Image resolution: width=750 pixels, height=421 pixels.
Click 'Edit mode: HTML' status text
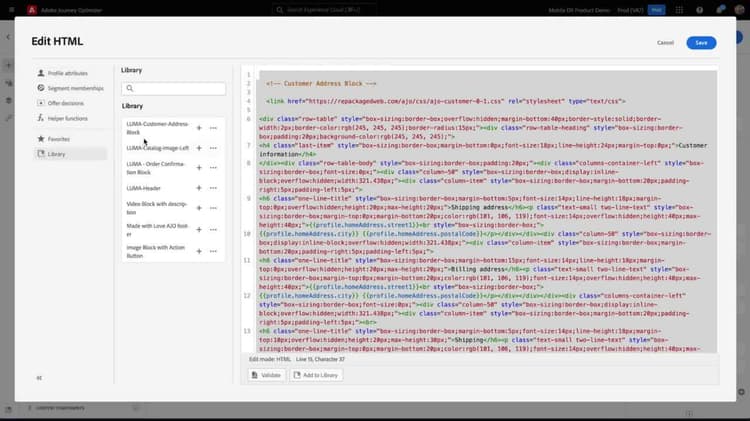click(x=270, y=359)
